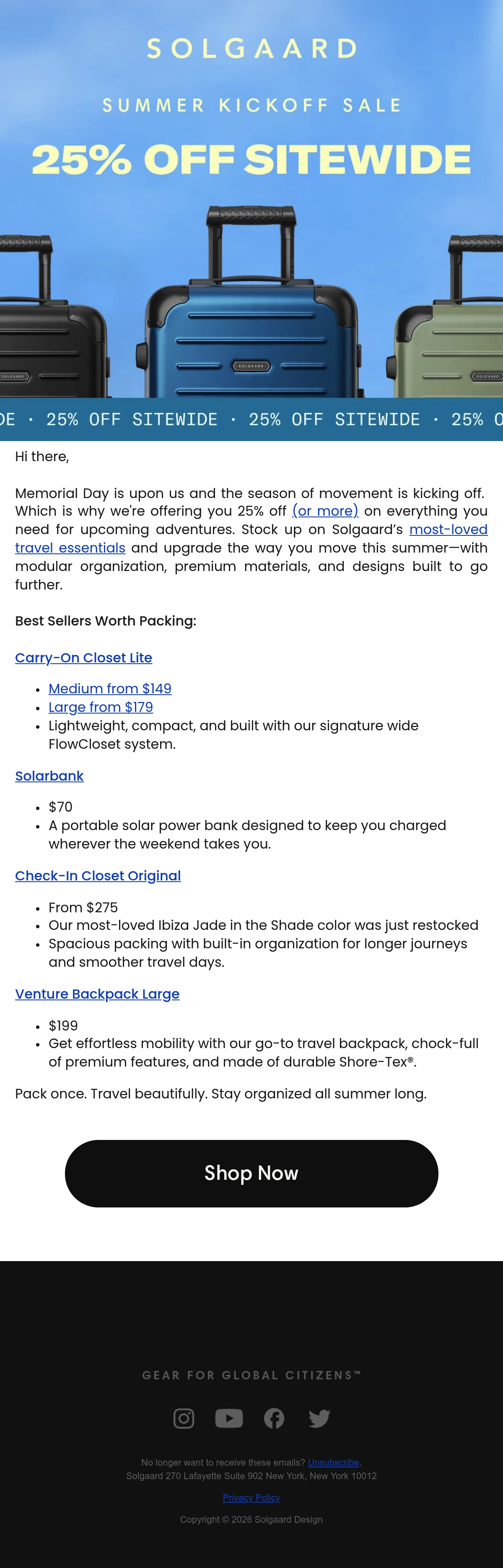Image resolution: width=503 pixels, height=1568 pixels.
Task: Follow the Medium from $149 link
Action: point(110,688)
